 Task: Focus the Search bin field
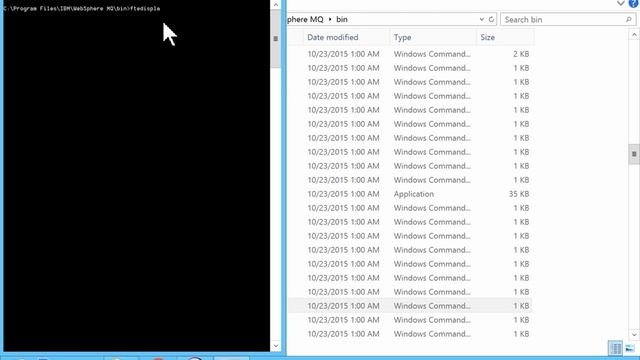tap(568, 20)
